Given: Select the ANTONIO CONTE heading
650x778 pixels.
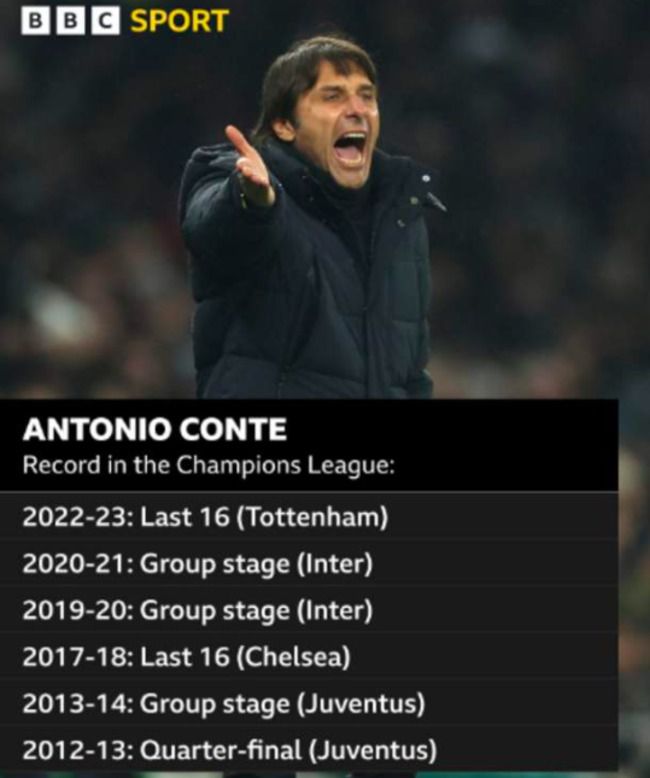Looking at the screenshot, I should (154, 430).
